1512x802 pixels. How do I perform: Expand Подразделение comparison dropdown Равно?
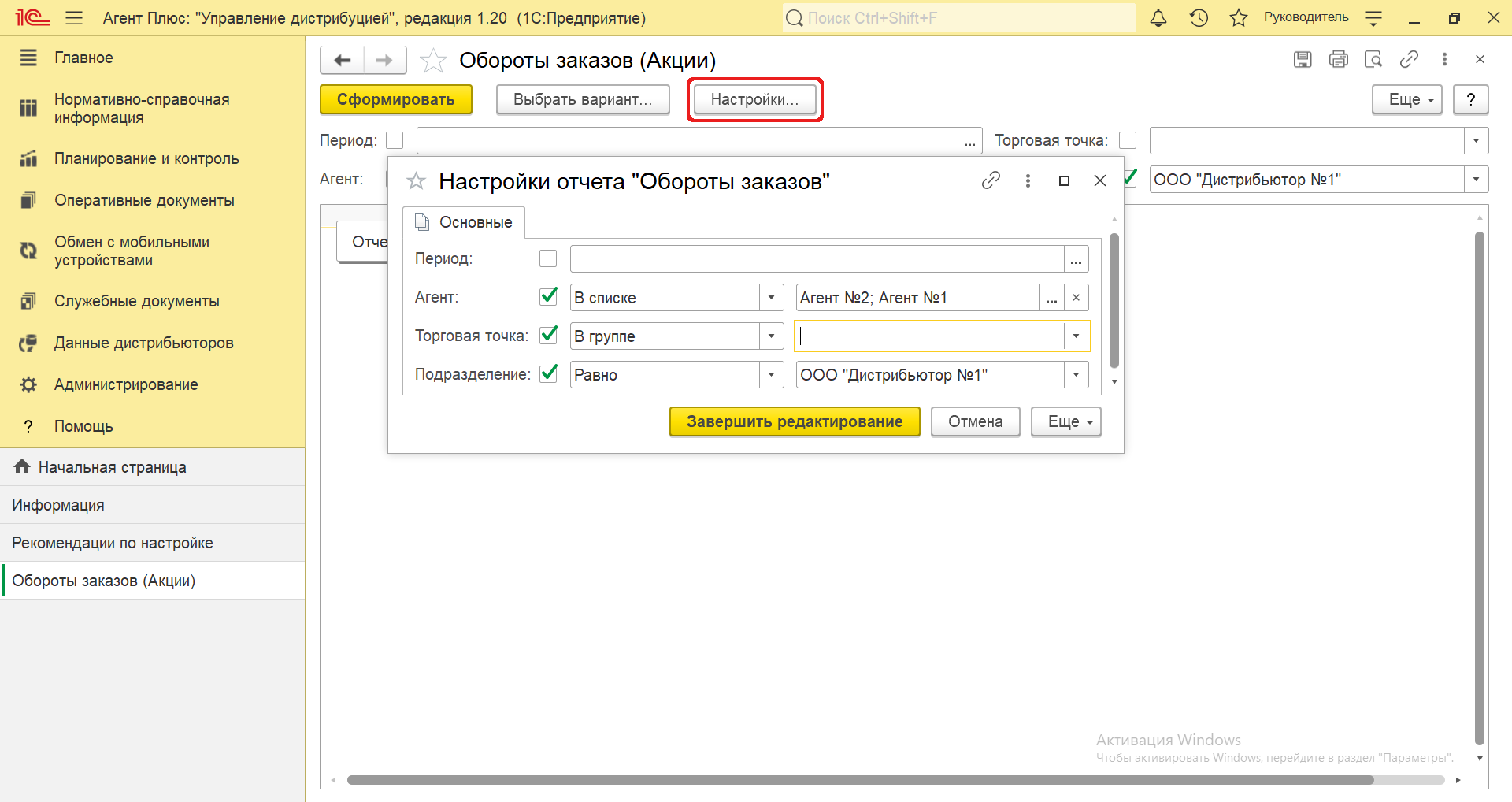click(771, 375)
